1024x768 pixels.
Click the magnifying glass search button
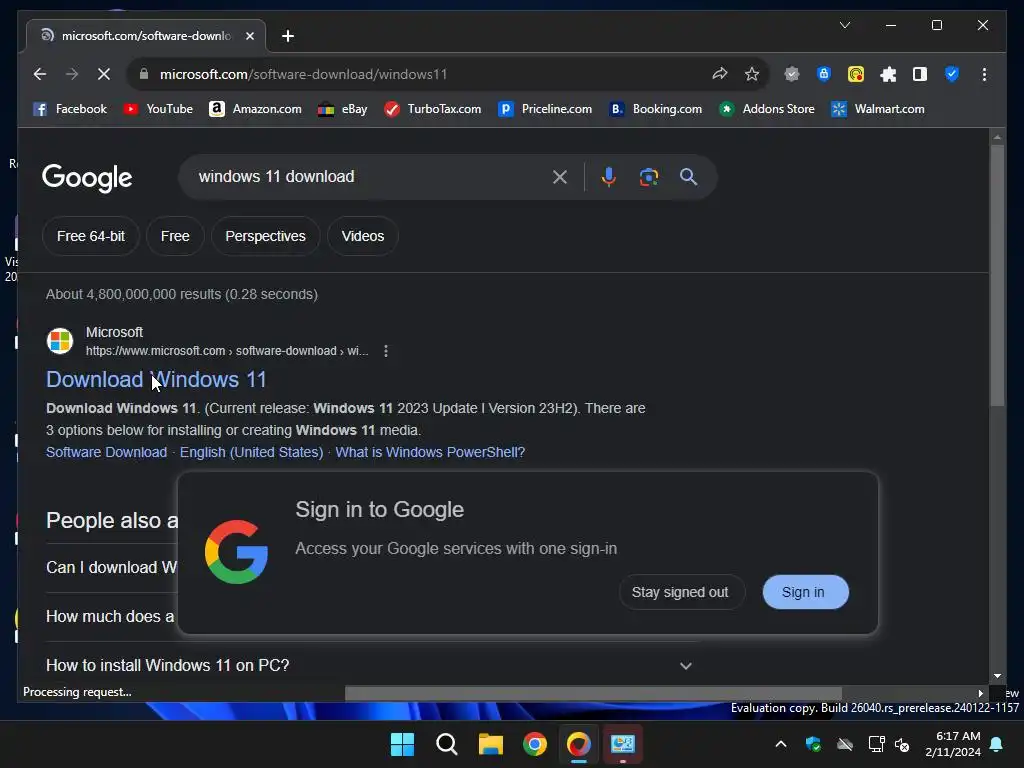688,177
